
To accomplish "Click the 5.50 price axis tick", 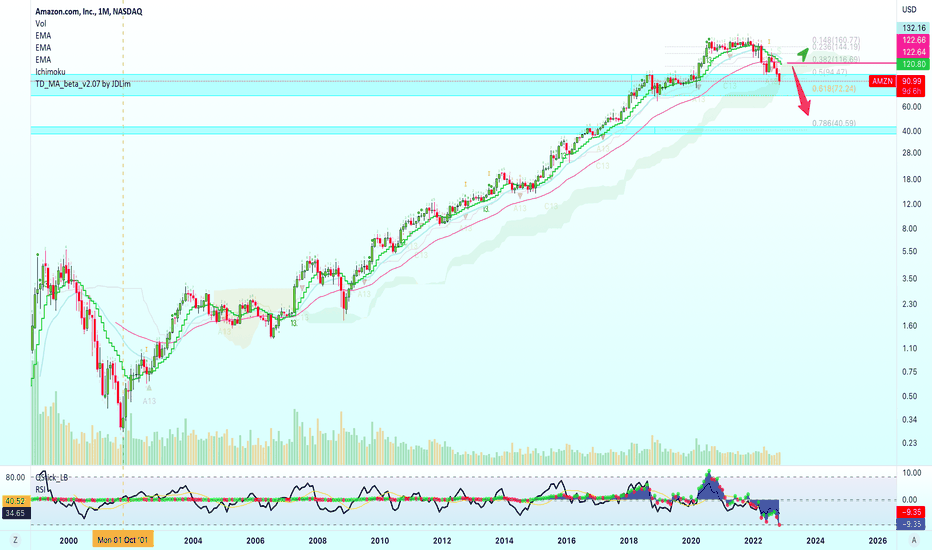I will pyautogui.click(x=909, y=252).
